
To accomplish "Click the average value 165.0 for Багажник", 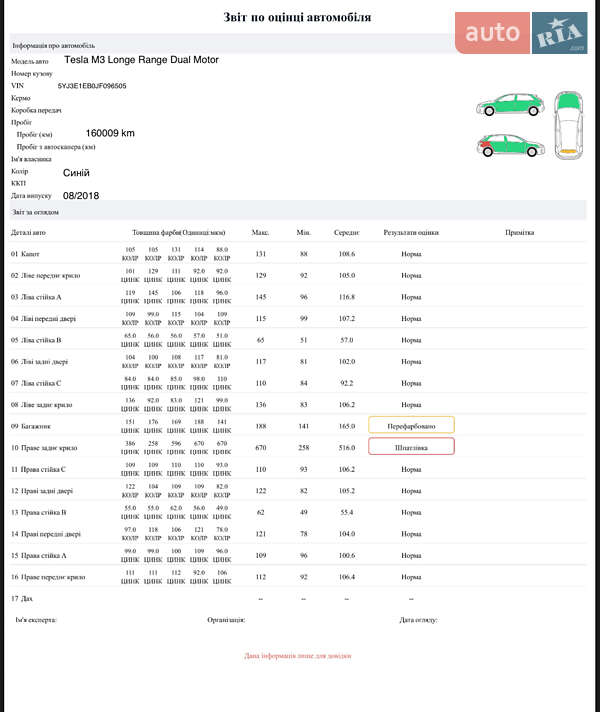I will tap(347, 426).
